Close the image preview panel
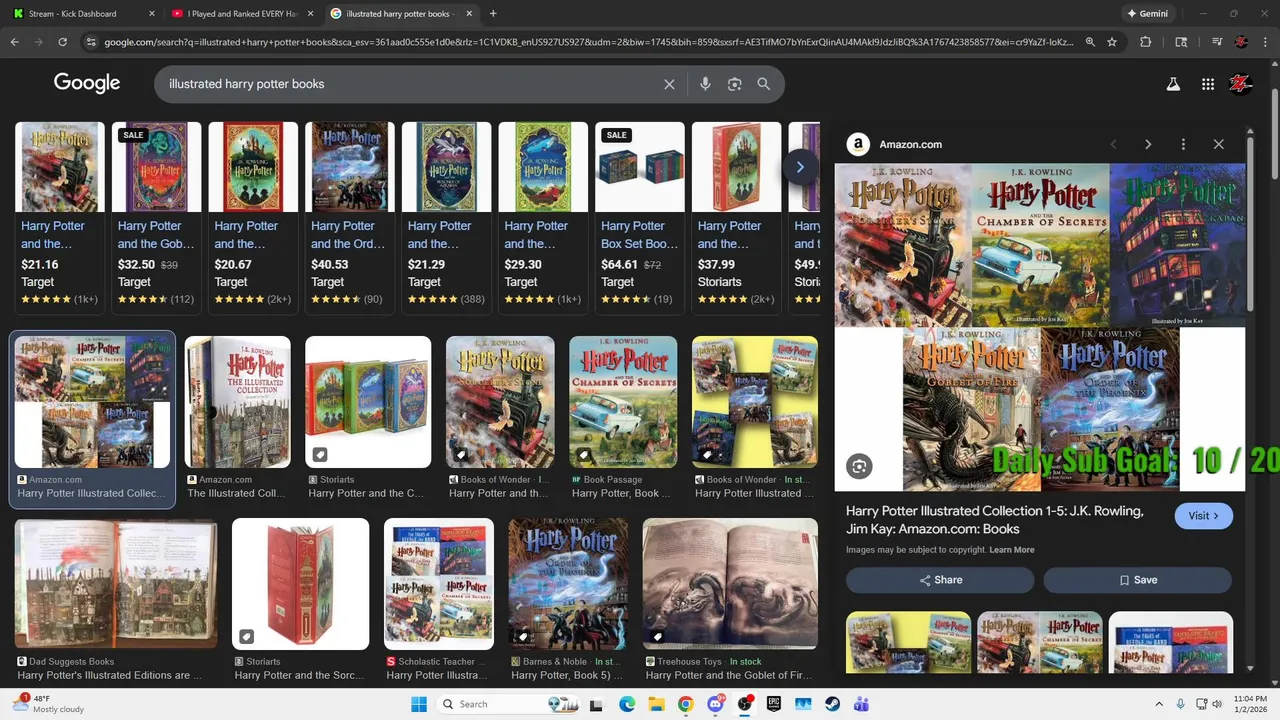This screenshot has height=720, width=1280. 1218,144
